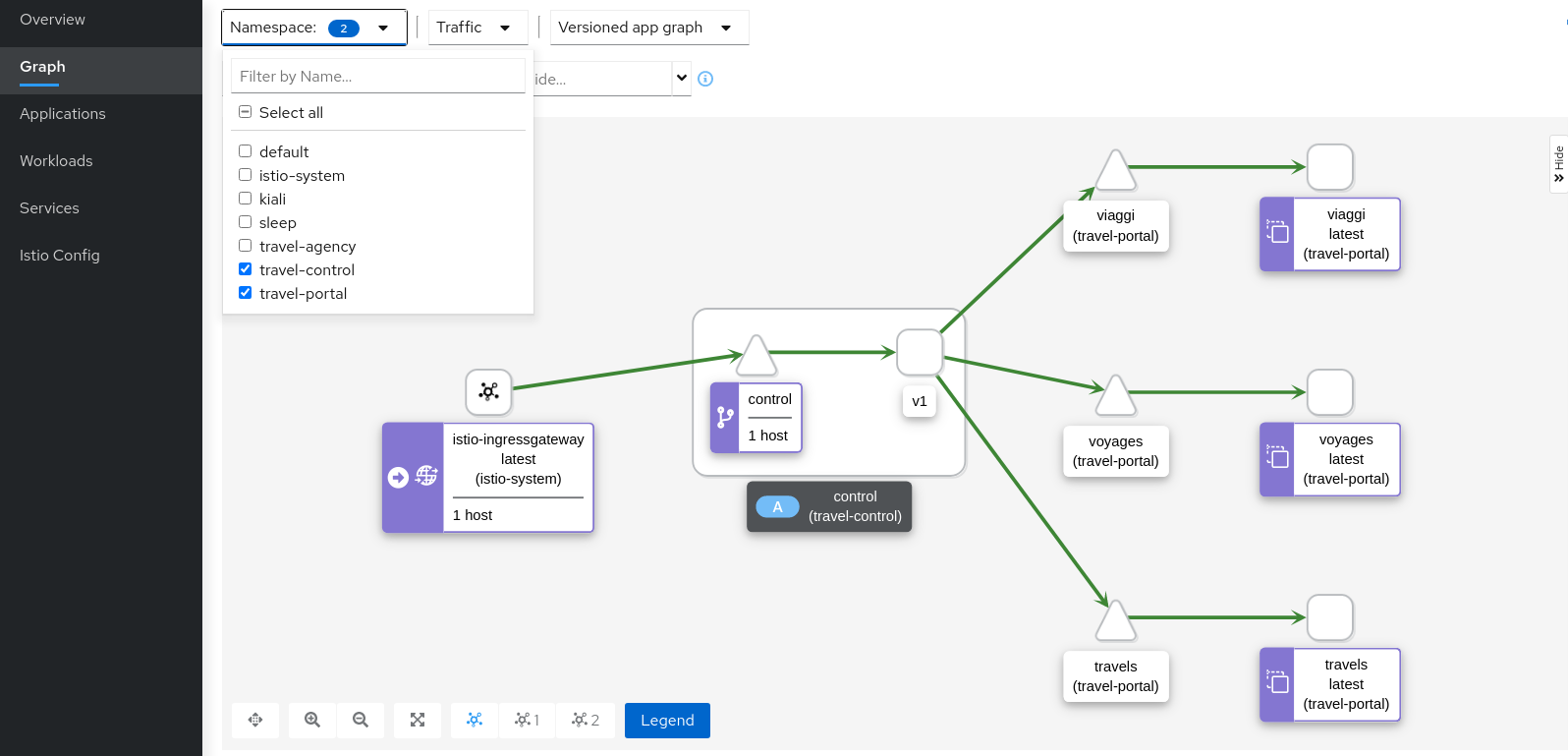Click the zoom in magnifier icon

(x=312, y=720)
